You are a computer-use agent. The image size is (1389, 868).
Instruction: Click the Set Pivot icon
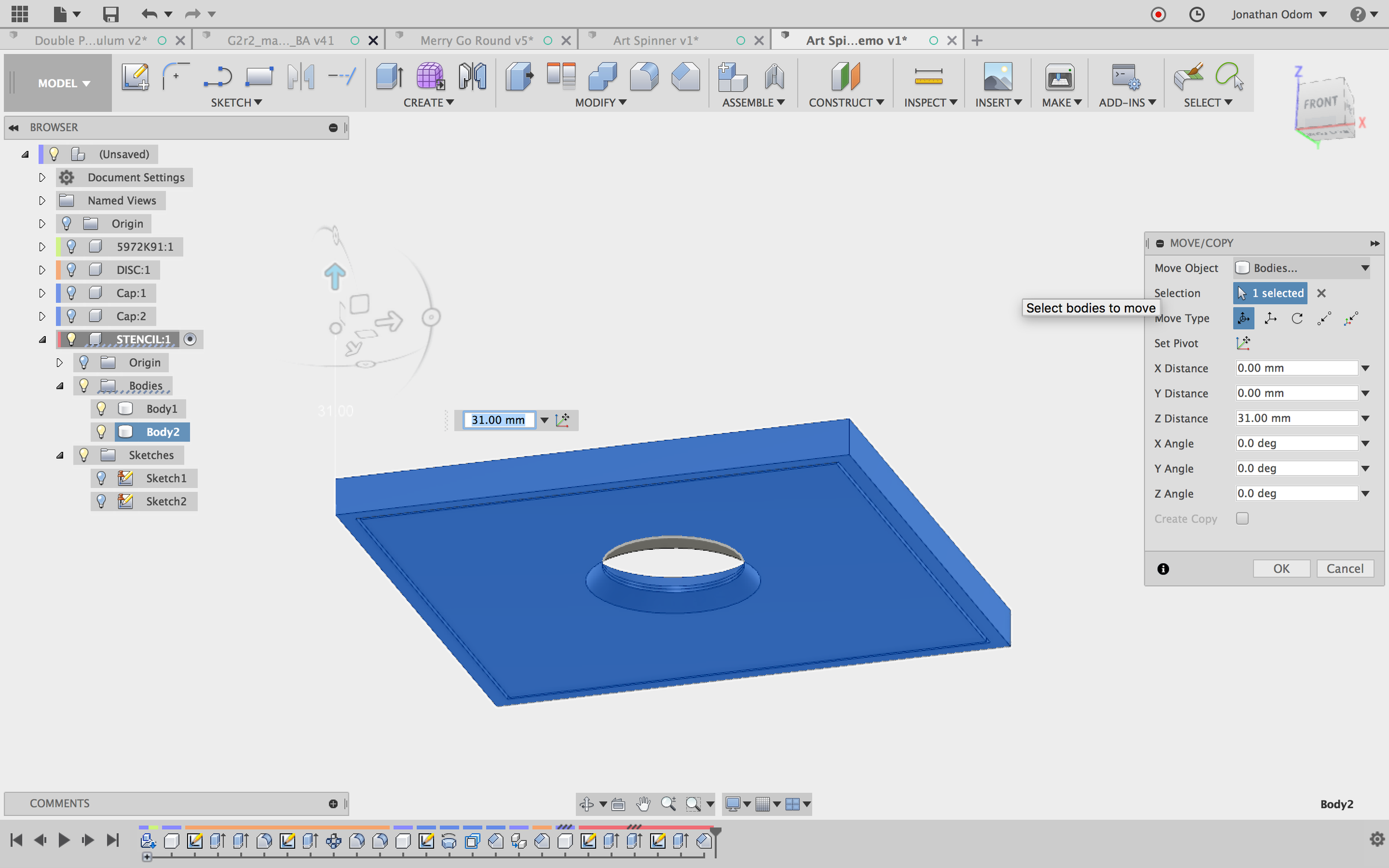point(1243,343)
